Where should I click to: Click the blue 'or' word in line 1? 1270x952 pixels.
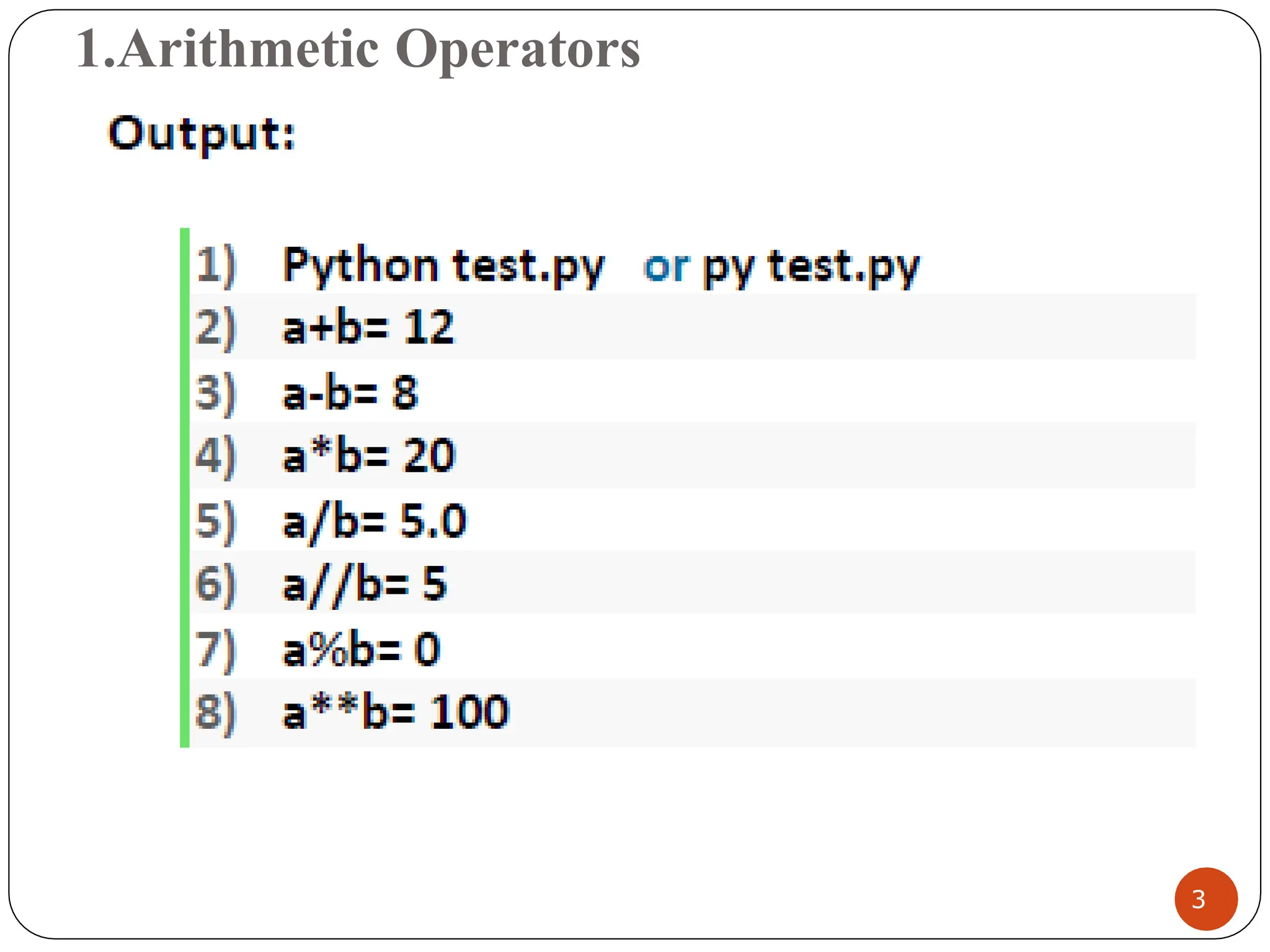click(x=666, y=268)
